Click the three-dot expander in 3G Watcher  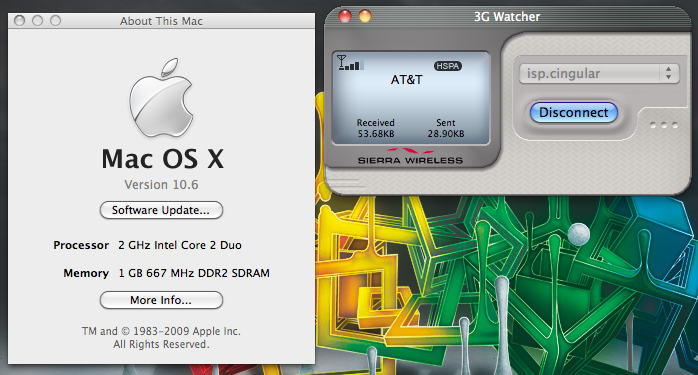tap(664, 125)
